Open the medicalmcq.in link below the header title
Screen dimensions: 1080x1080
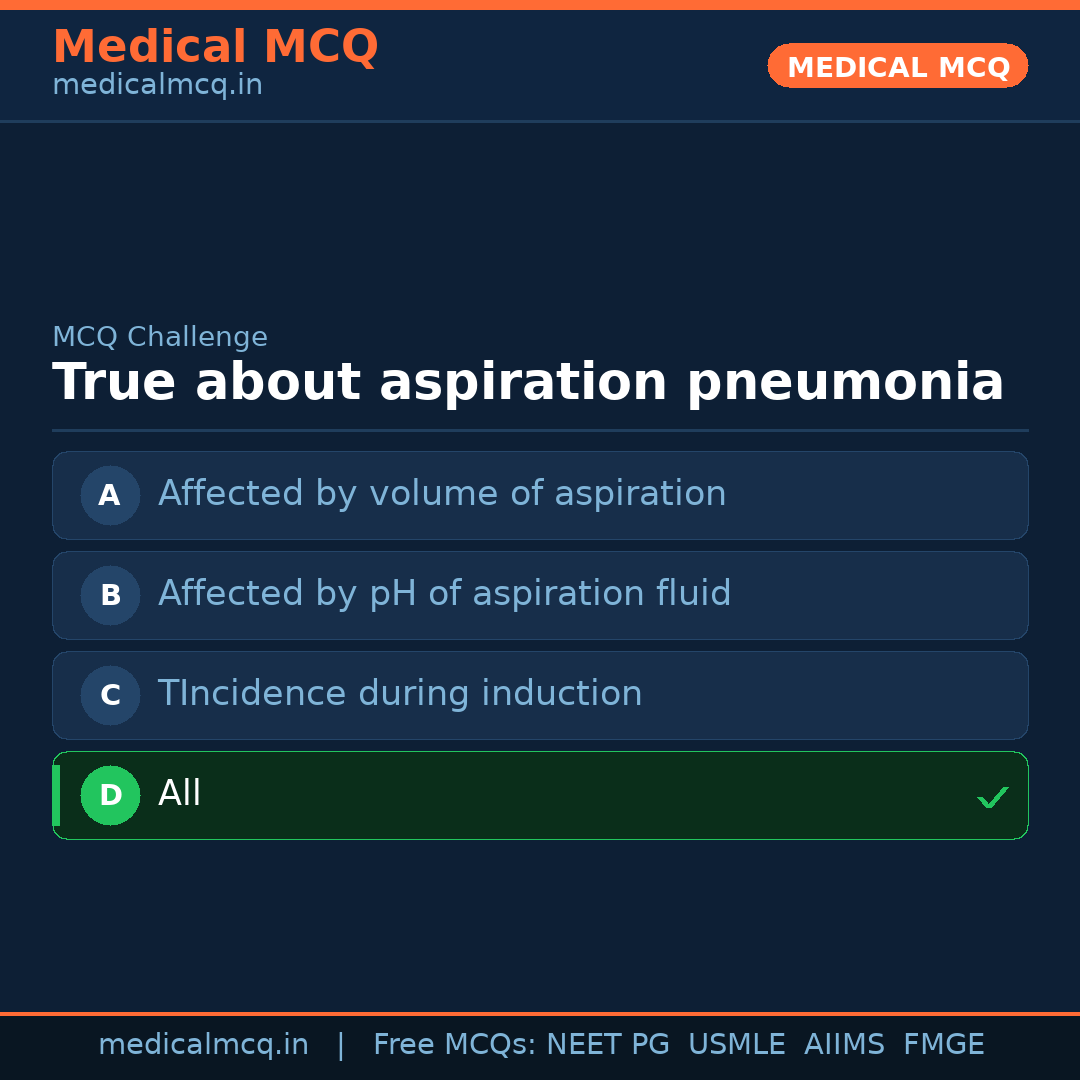point(157,86)
